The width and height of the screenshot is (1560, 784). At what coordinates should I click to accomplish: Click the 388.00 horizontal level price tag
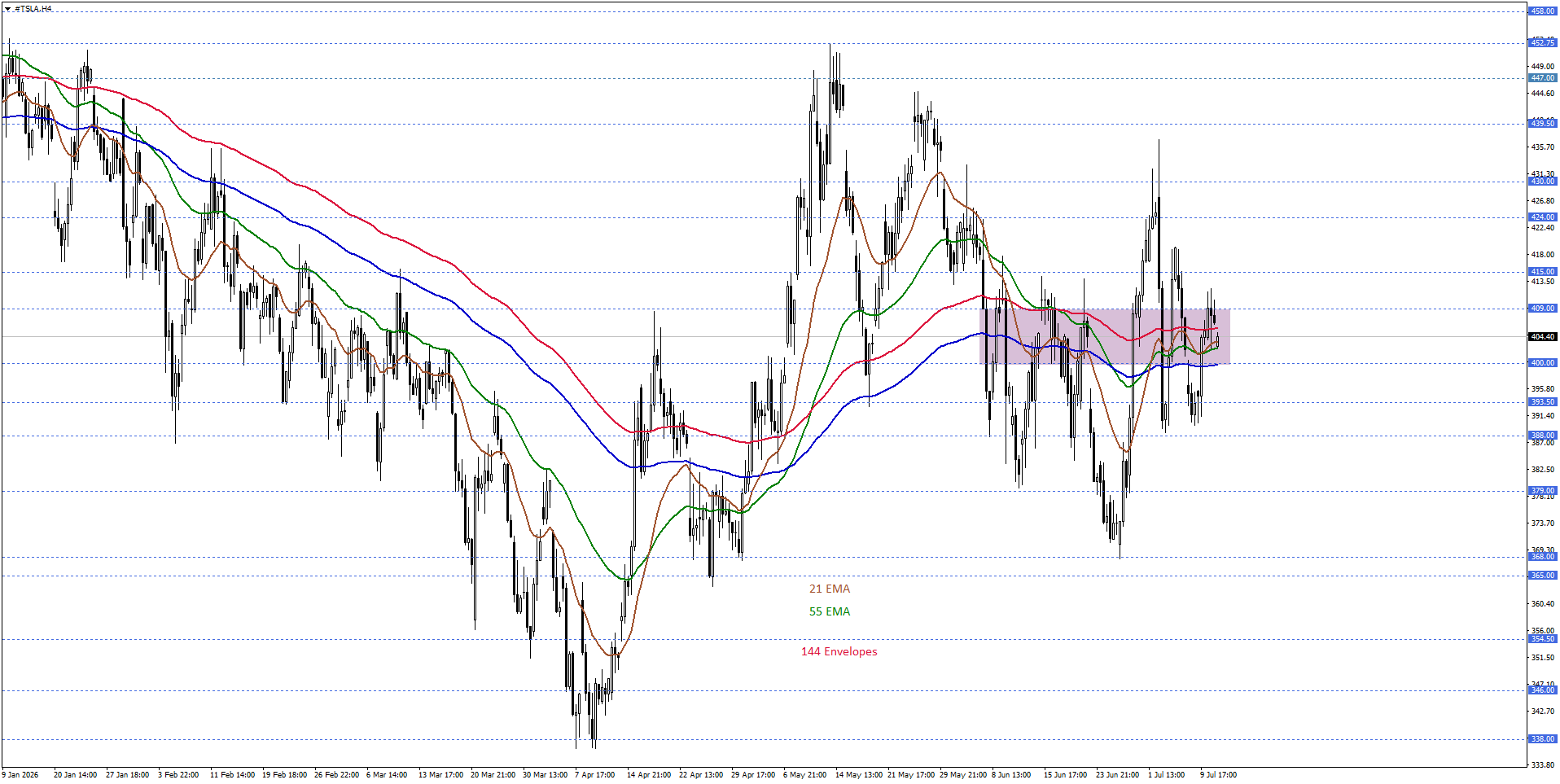(x=1543, y=436)
